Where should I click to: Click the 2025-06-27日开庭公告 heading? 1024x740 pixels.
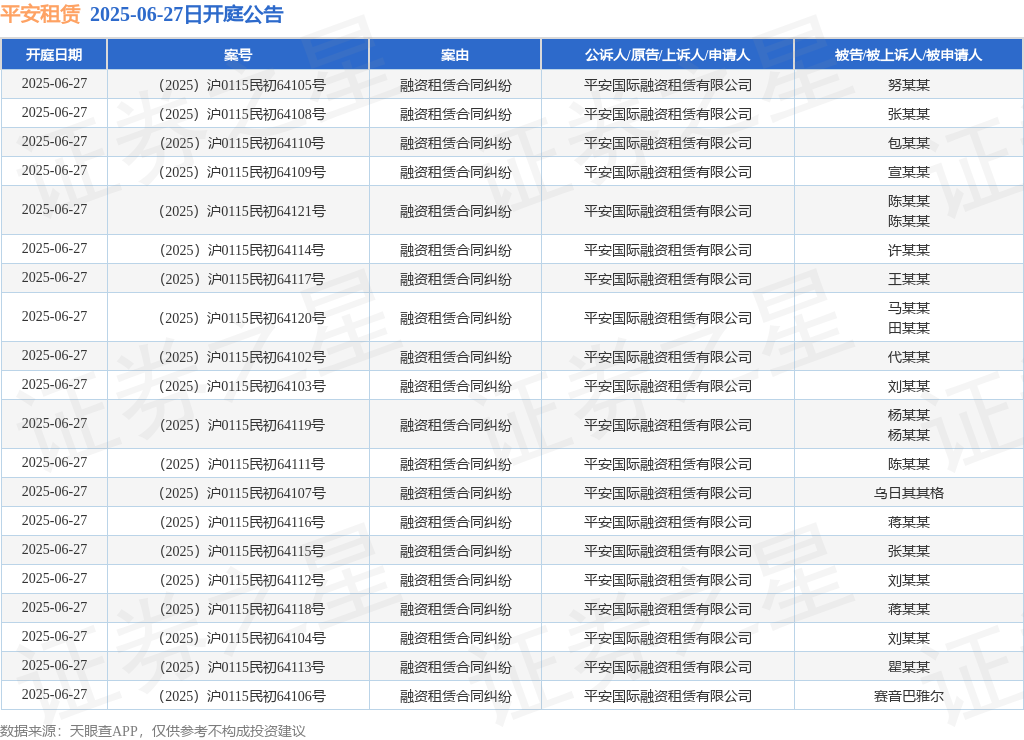pyautogui.click(x=187, y=14)
